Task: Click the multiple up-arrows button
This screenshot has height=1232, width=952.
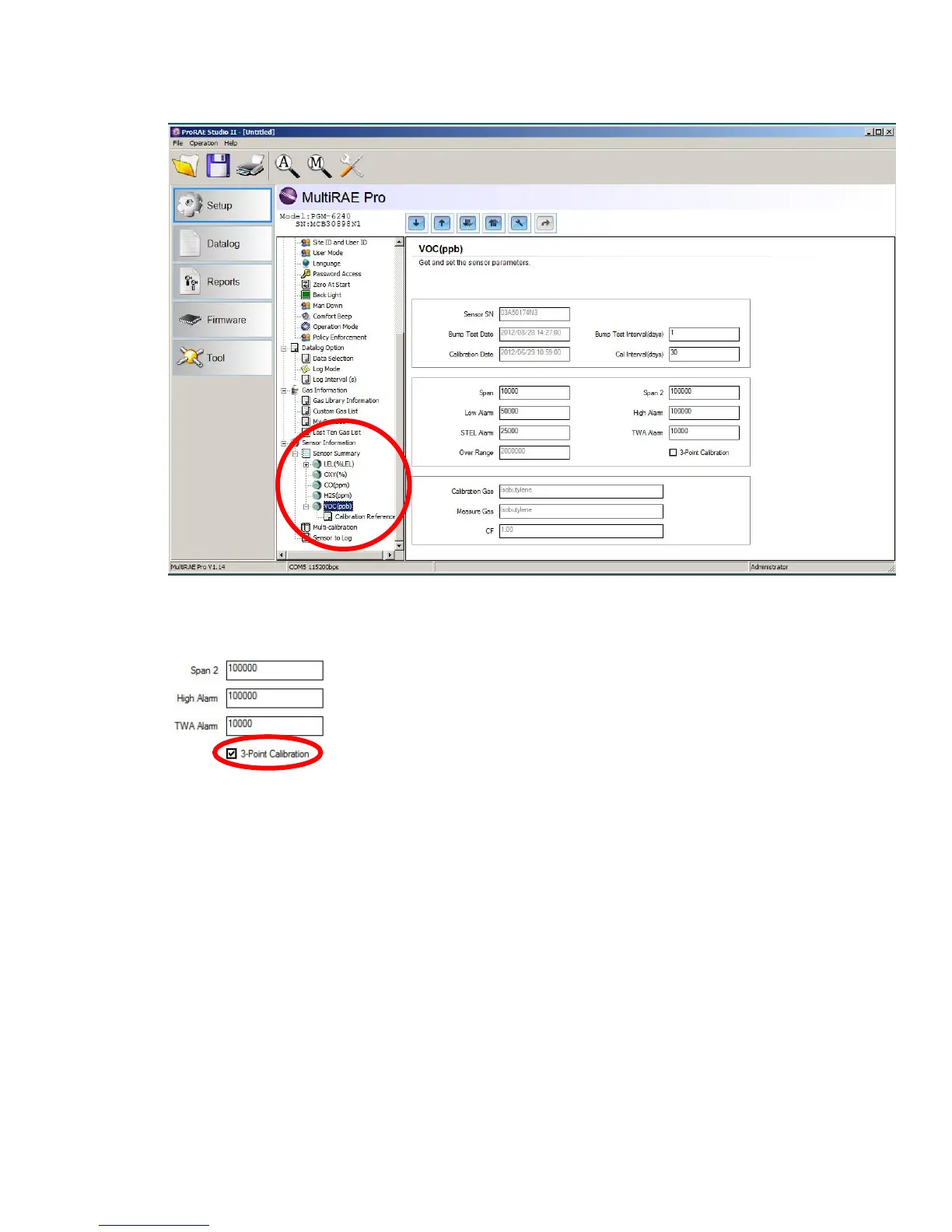Action: click(x=494, y=223)
